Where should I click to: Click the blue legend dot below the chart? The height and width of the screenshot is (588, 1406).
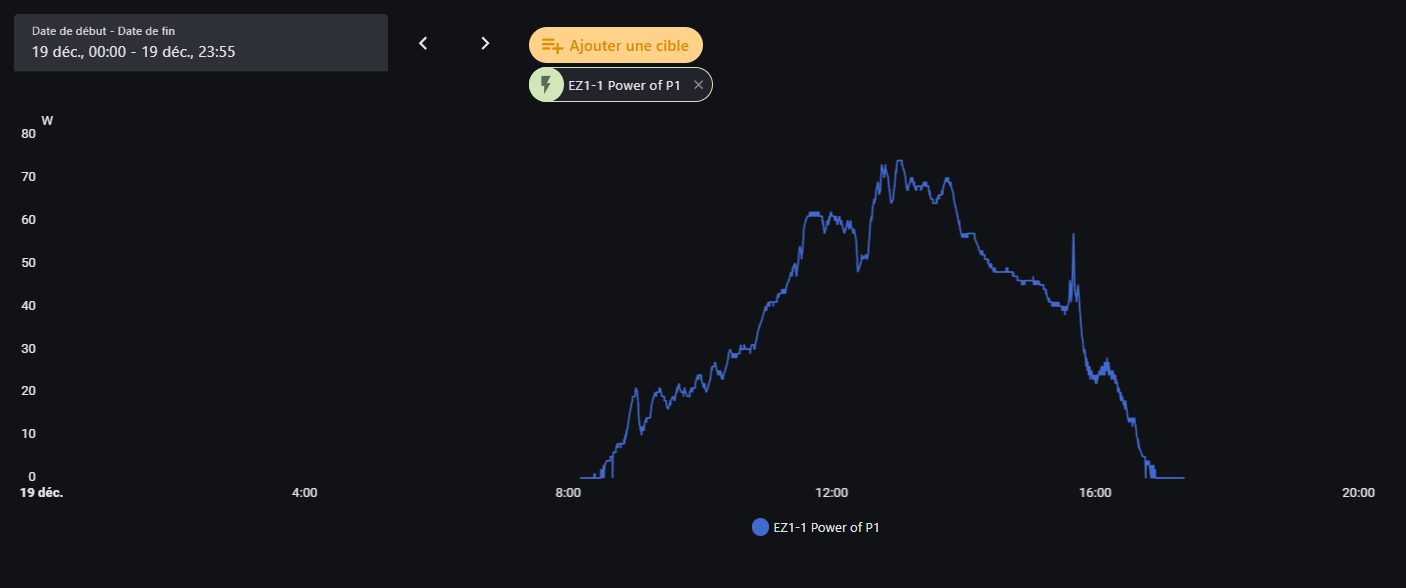[x=760, y=527]
